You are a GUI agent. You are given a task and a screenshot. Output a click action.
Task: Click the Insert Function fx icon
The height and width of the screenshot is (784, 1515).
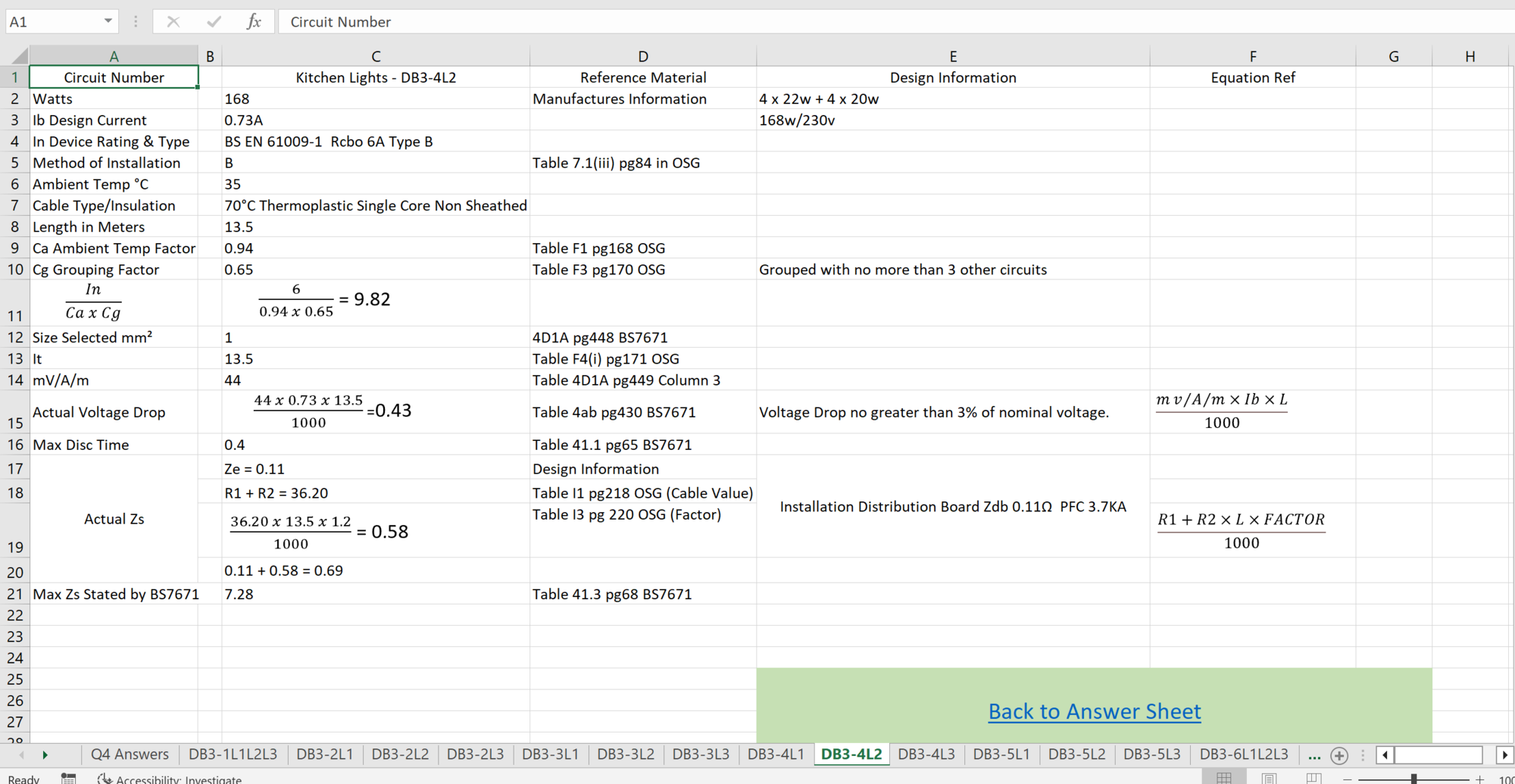254,22
